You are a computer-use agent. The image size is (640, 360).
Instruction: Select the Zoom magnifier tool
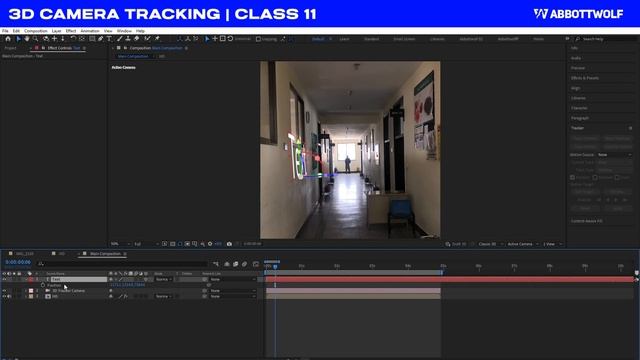point(36,39)
